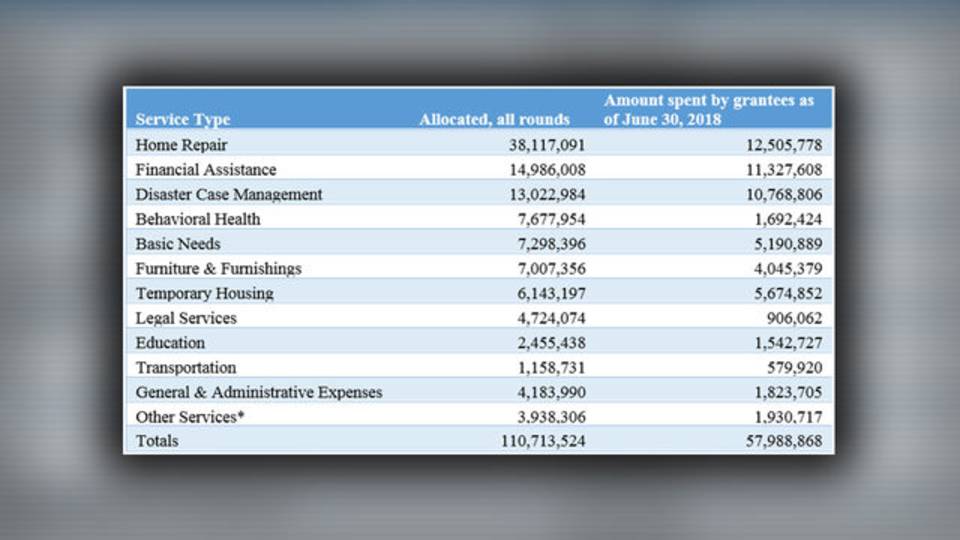Screen dimensions: 960x540
Task: Click the allocated value 2,455,438
Action: (x=551, y=343)
